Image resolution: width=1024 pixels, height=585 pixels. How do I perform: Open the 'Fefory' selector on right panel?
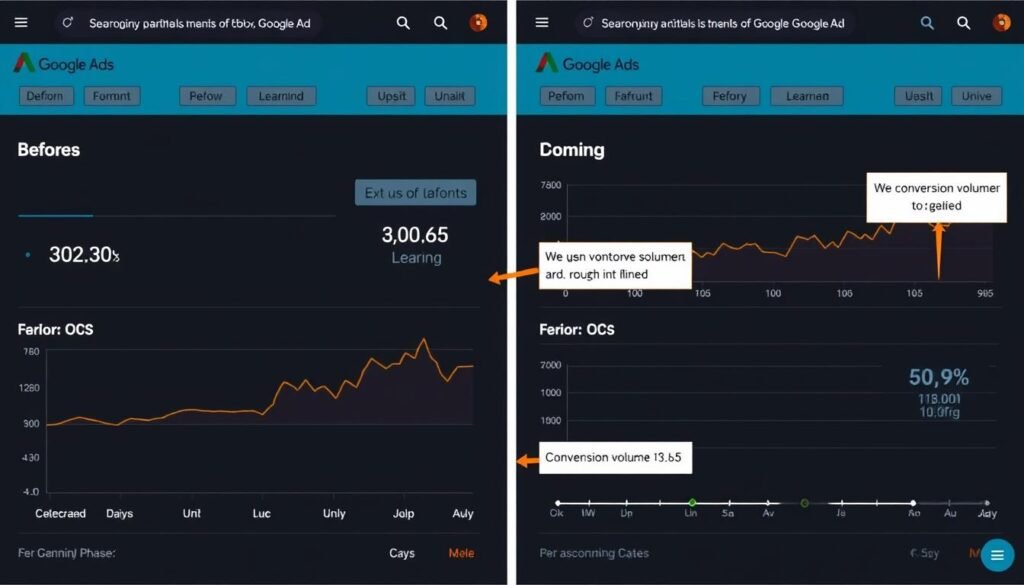729,96
